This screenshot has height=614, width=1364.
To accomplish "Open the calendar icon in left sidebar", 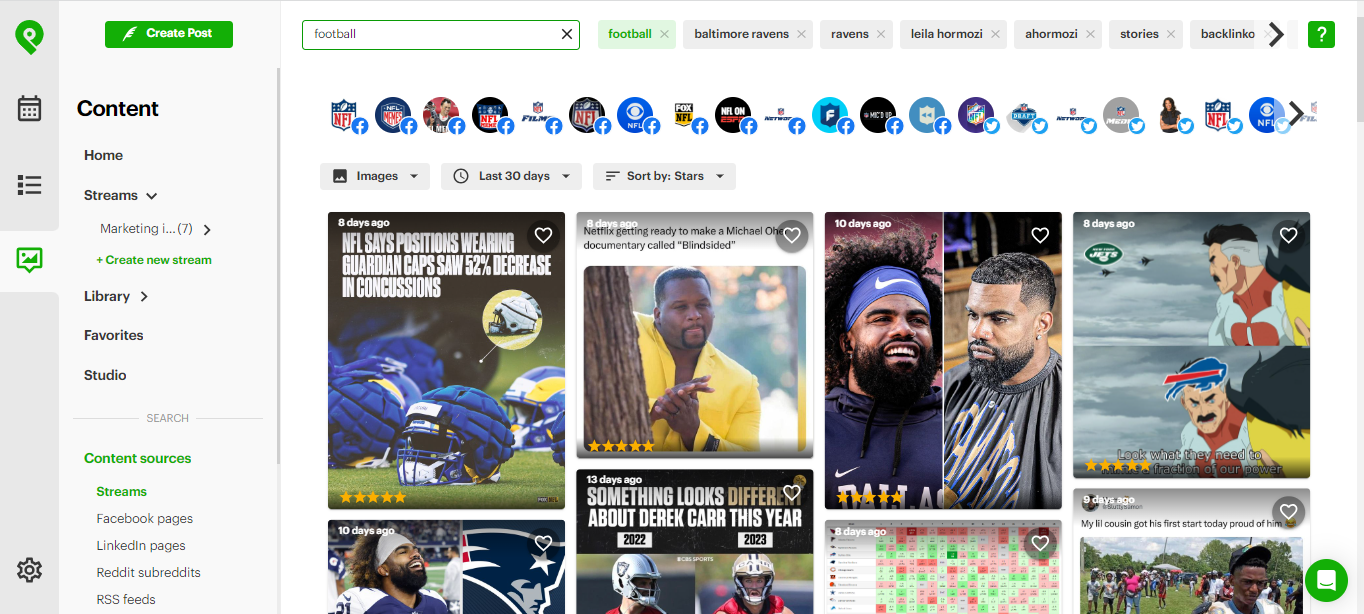I will coord(29,108).
